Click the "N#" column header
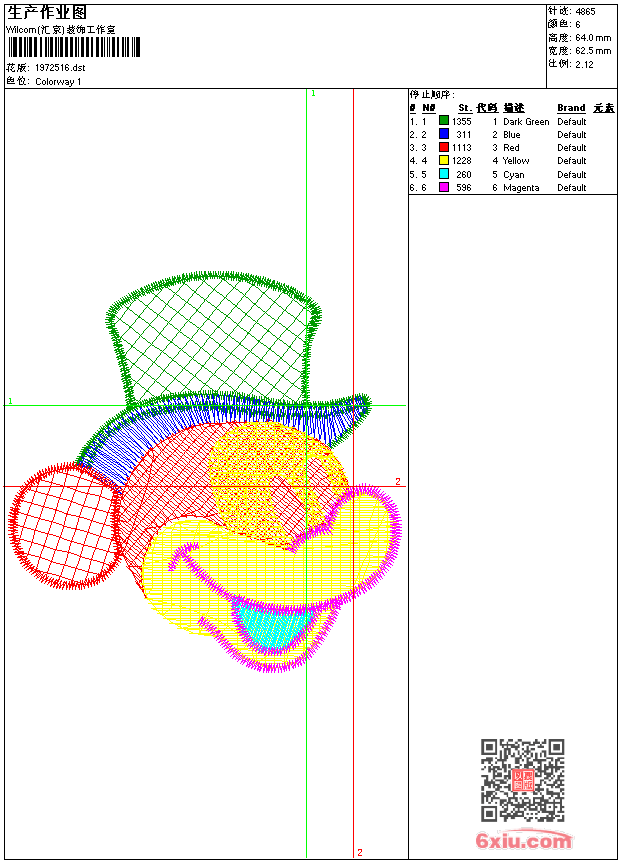 point(429,108)
